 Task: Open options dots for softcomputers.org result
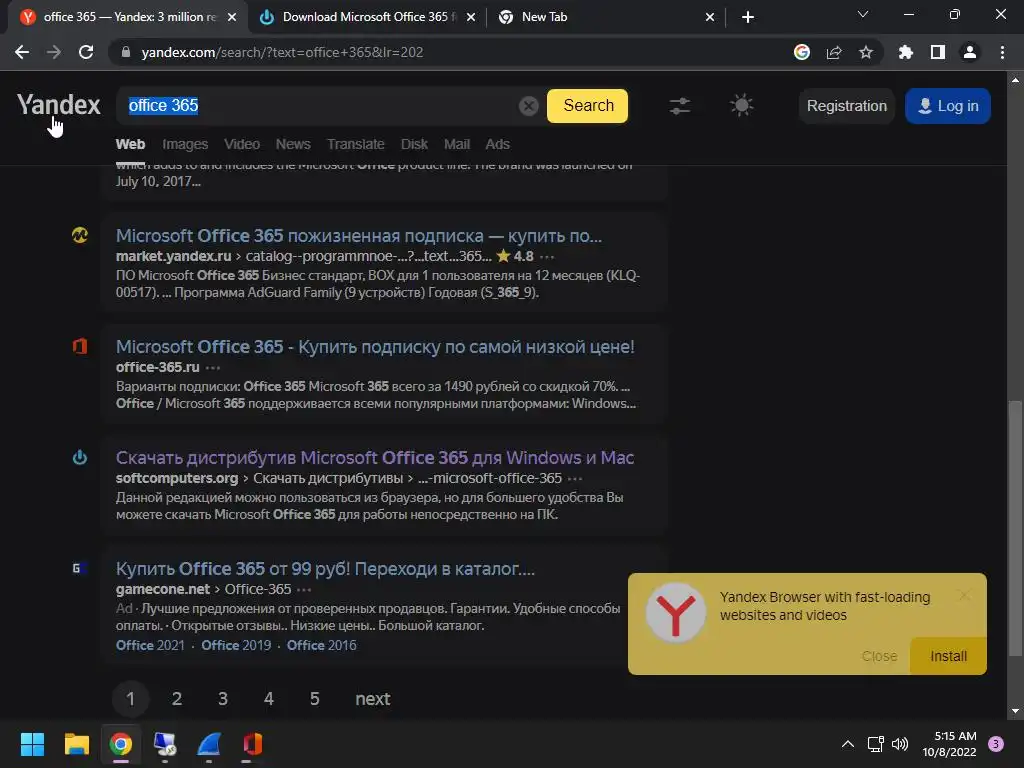coord(575,479)
